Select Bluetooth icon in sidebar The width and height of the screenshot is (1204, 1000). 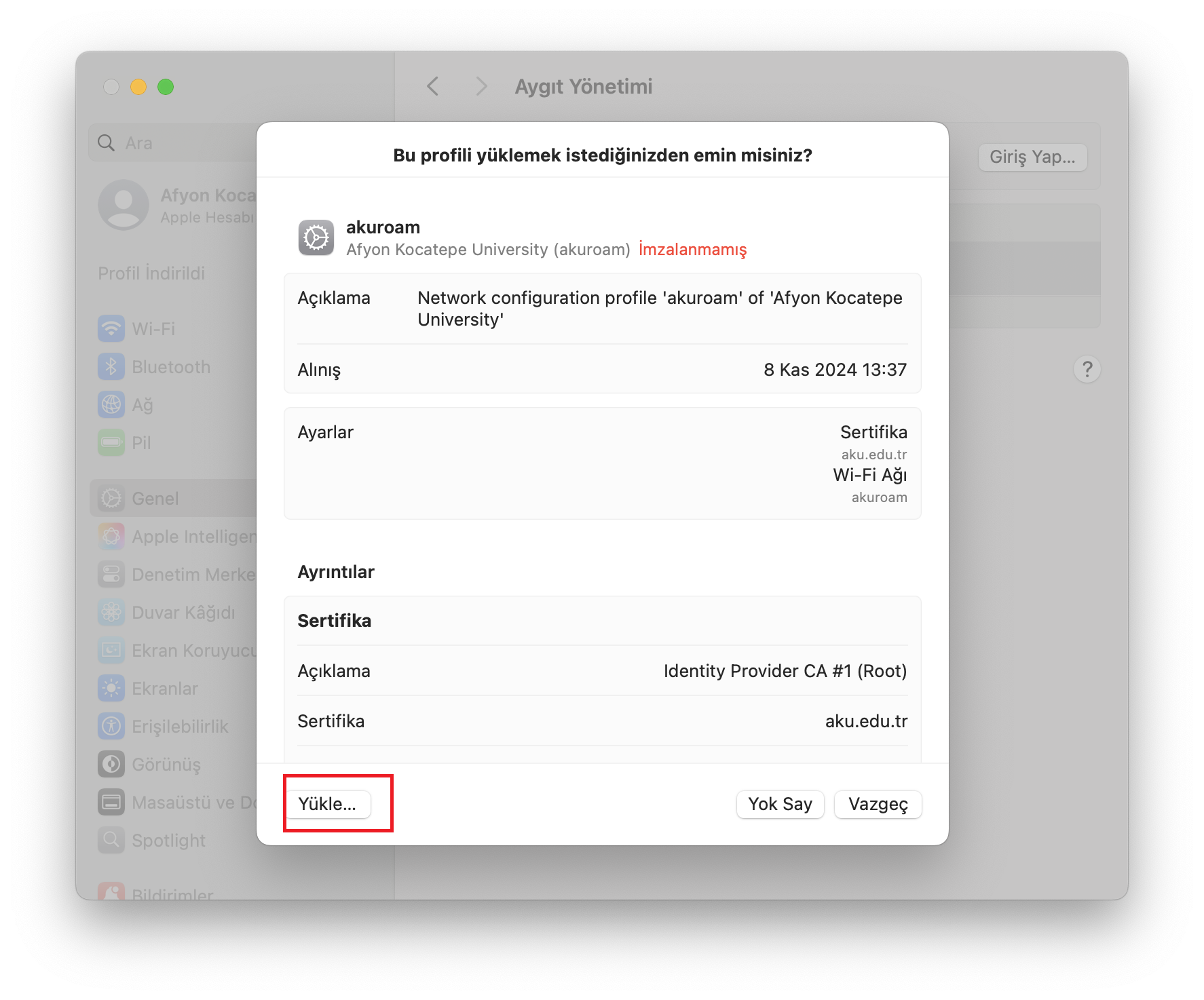[112, 367]
